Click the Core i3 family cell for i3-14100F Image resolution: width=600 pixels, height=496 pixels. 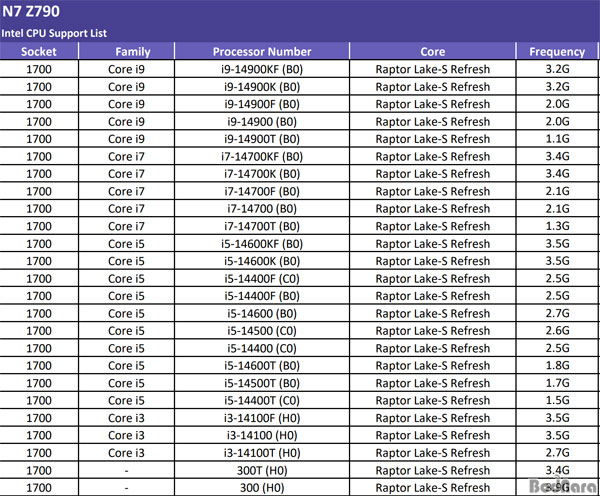(x=126, y=418)
